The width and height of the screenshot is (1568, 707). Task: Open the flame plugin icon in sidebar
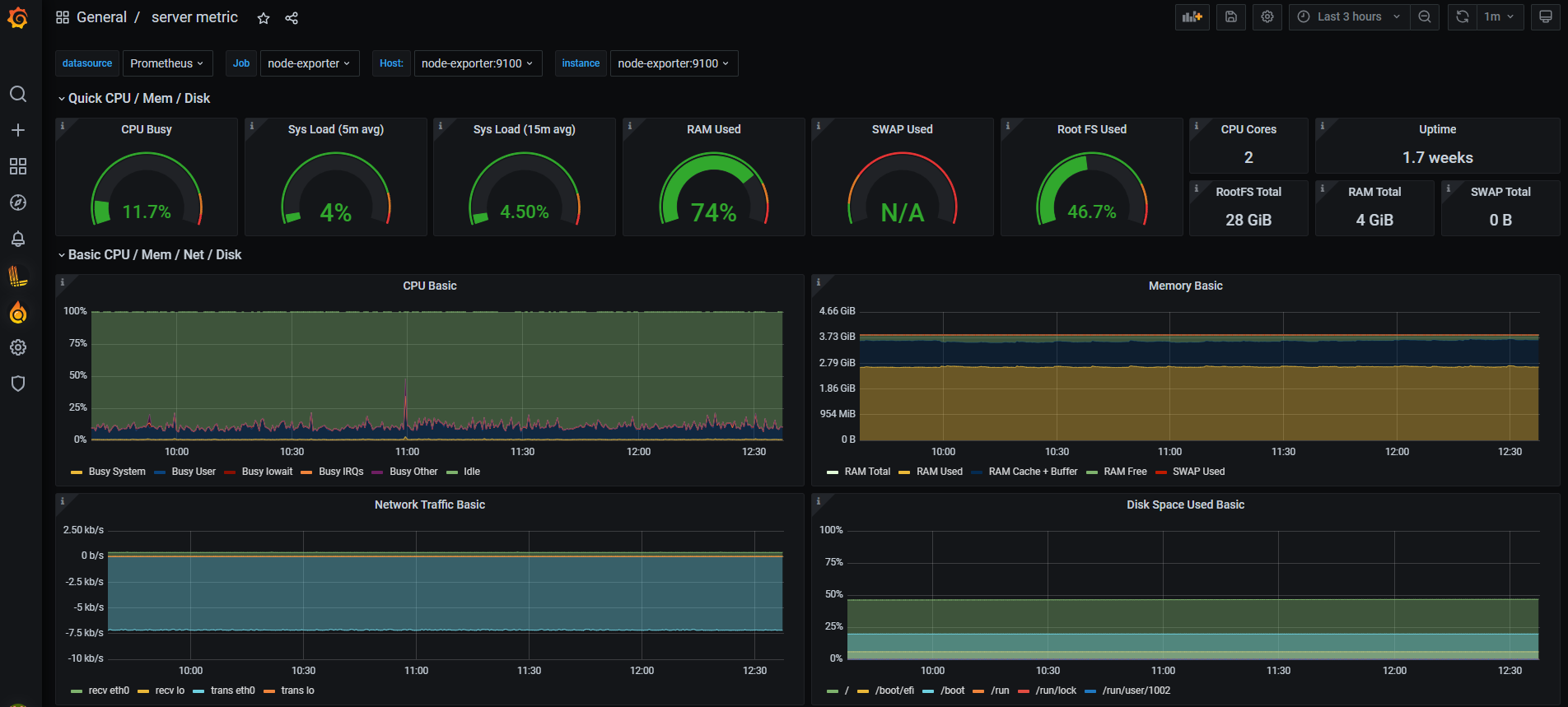click(x=18, y=313)
